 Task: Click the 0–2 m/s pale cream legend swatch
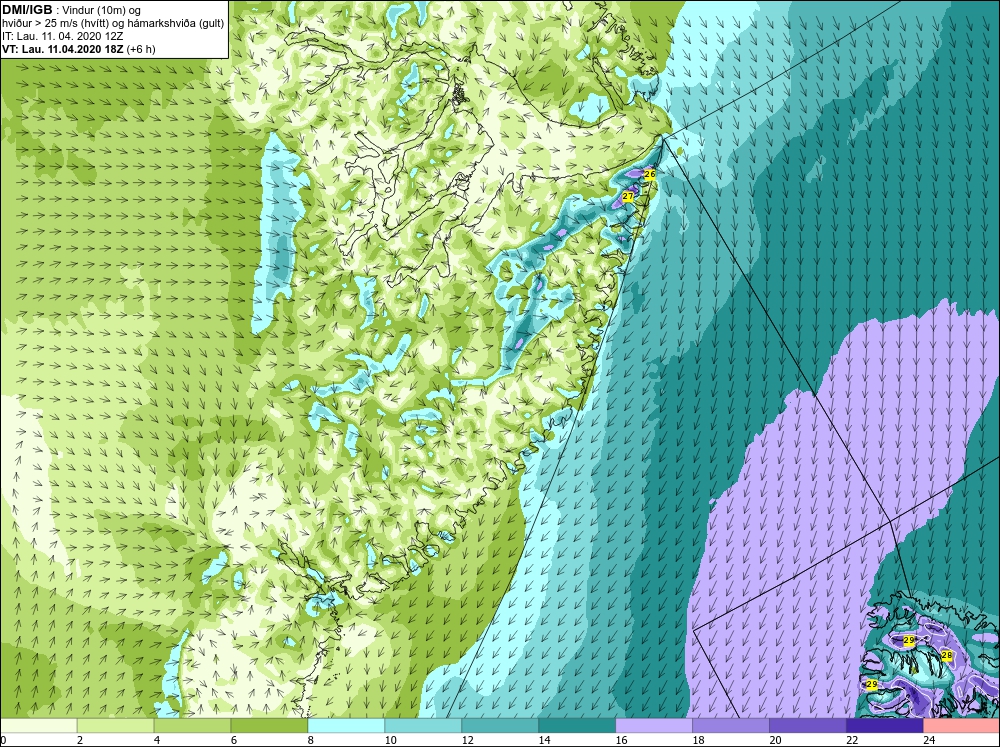pos(38,726)
